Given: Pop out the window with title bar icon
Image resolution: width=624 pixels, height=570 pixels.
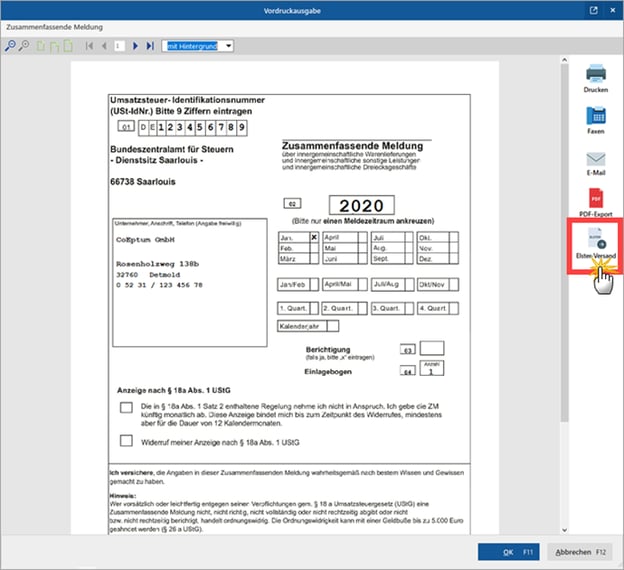Looking at the screenshot, I should click(x=593, y=11).
